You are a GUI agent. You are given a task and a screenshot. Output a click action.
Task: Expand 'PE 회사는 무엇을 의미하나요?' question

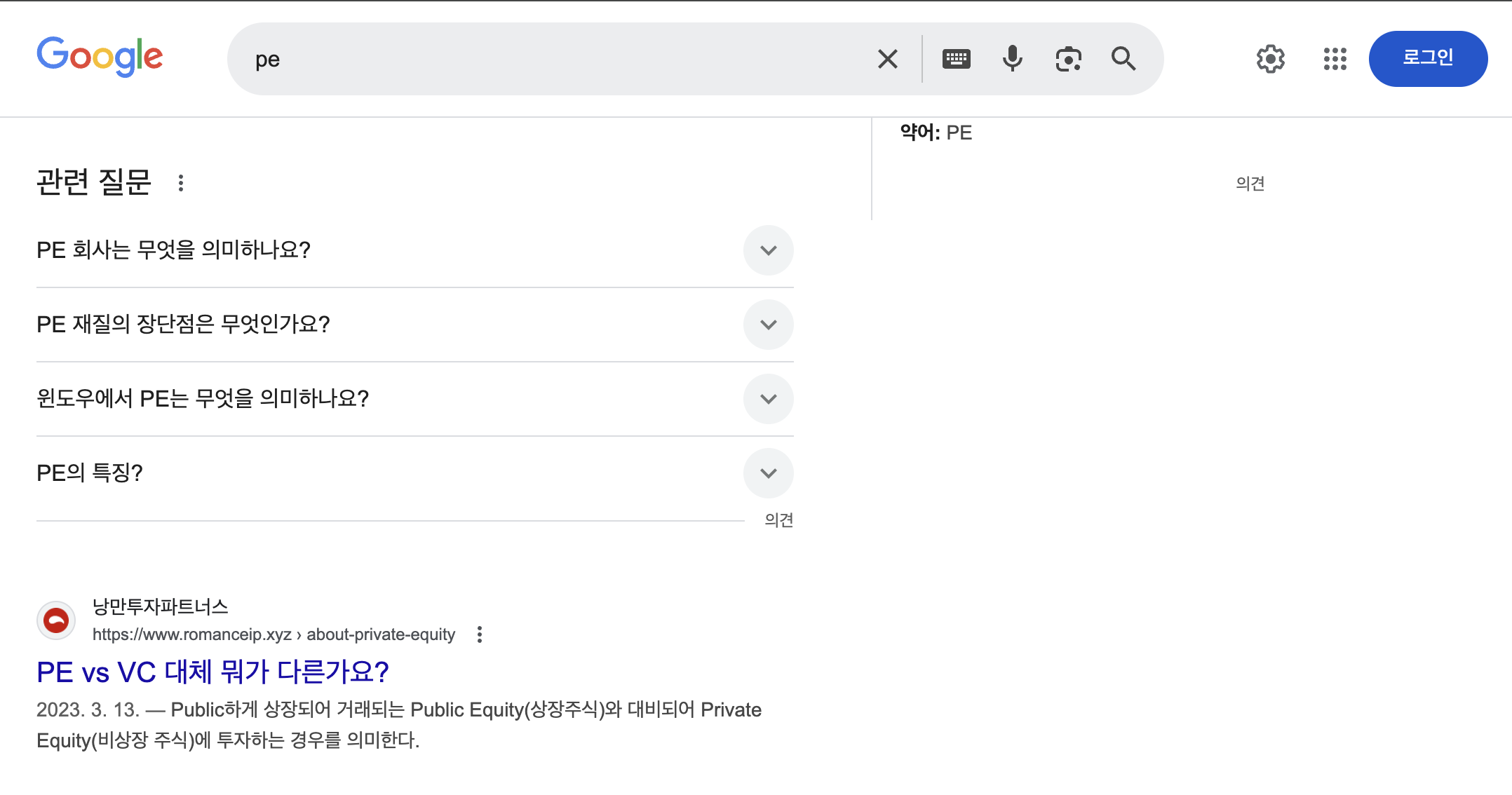coord(768,250)
